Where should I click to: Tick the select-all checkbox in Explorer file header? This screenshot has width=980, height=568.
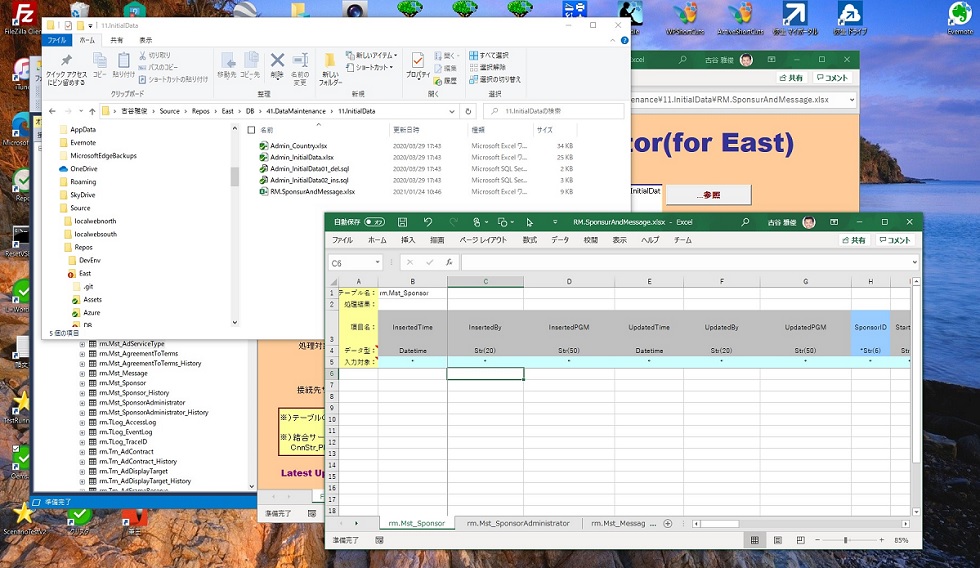pyautogui.click(x=251, y=130)
